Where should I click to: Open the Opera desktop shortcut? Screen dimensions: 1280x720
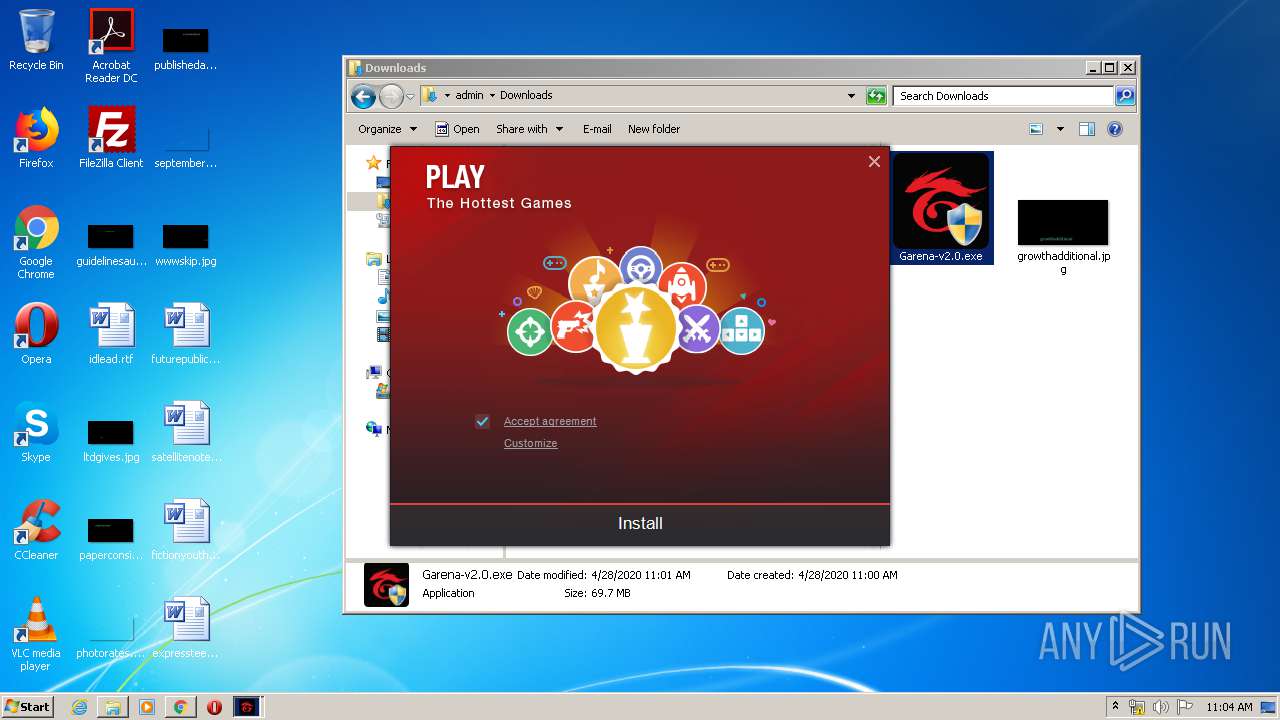[36, 334]
